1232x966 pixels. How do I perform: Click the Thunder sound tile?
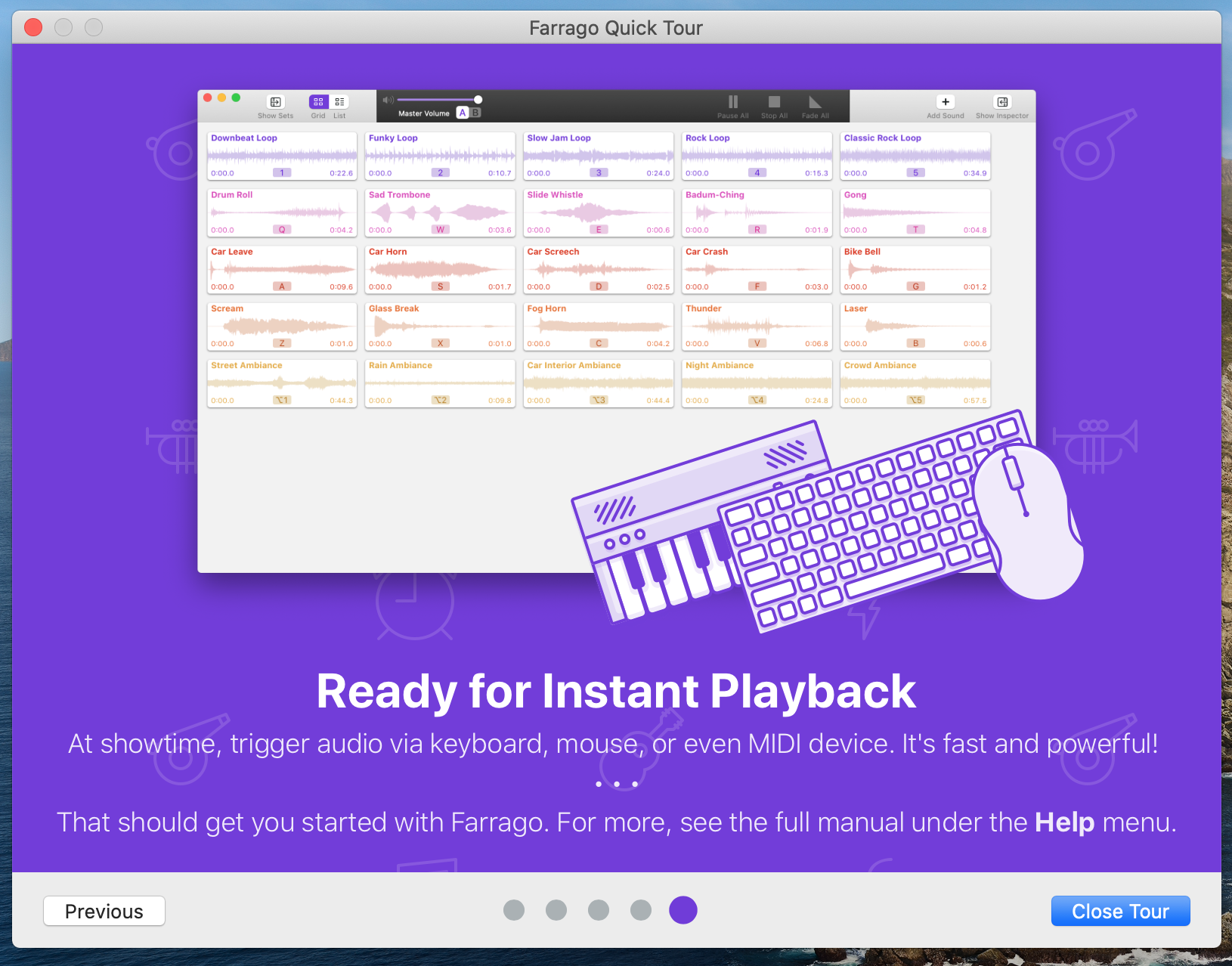(x=757, y=327)
